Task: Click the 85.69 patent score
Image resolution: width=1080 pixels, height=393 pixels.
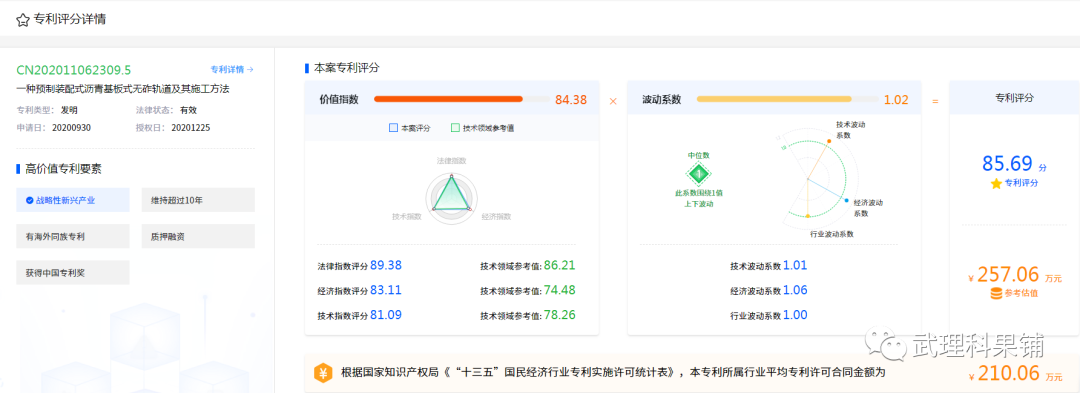Action: (x=1007, y=164)
